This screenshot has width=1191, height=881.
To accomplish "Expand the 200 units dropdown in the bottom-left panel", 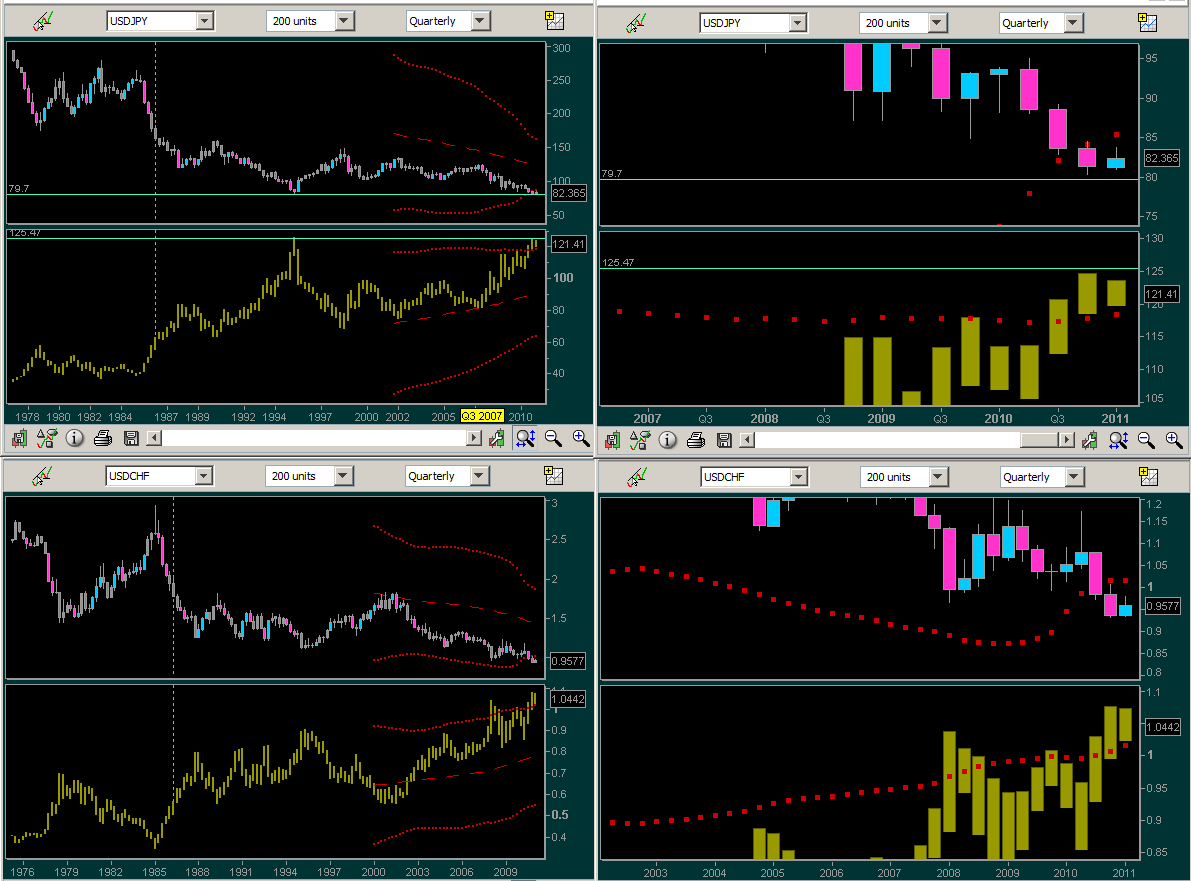I will click(x=343, y=476).
